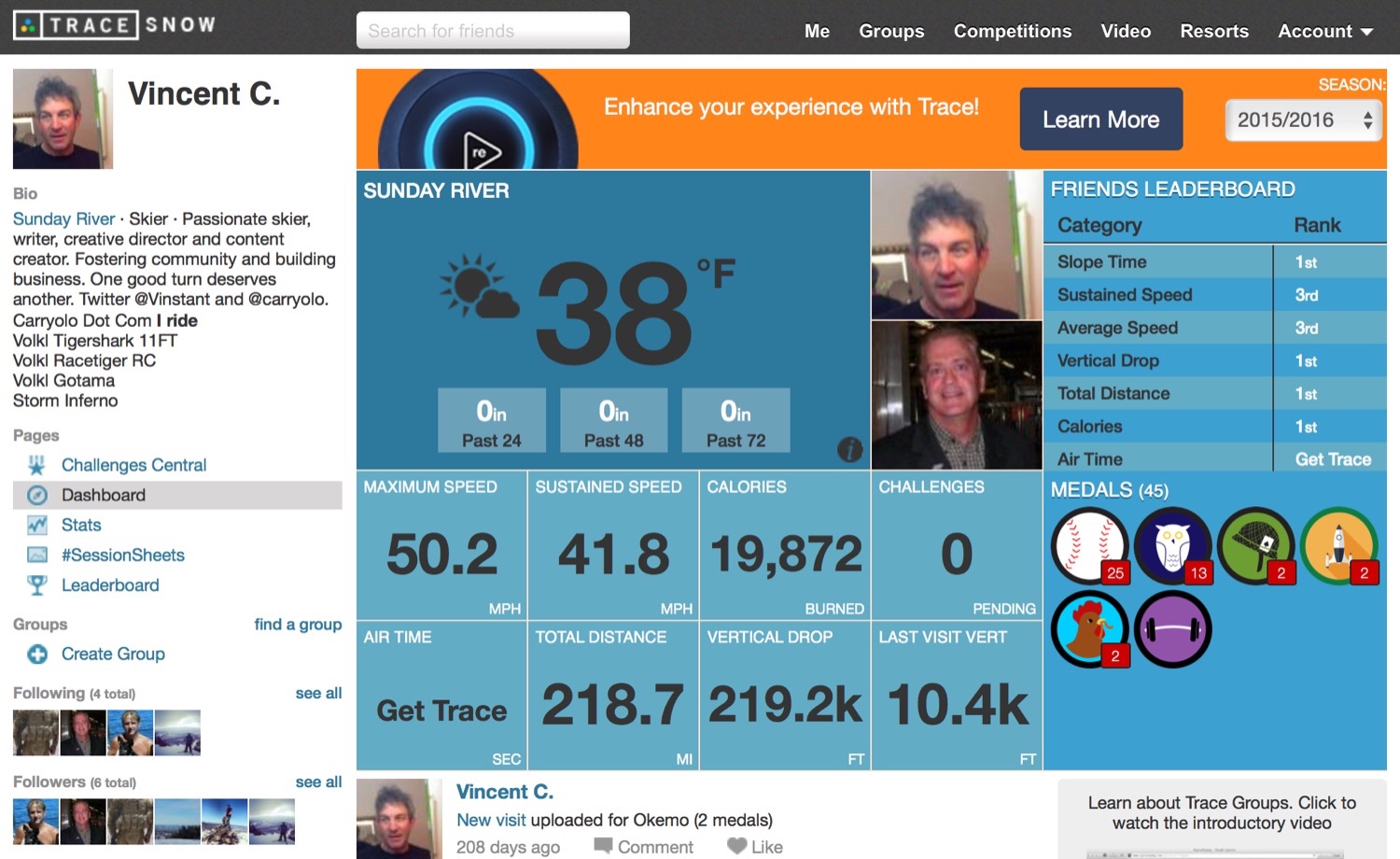Open the New visit link

[491, 821]
